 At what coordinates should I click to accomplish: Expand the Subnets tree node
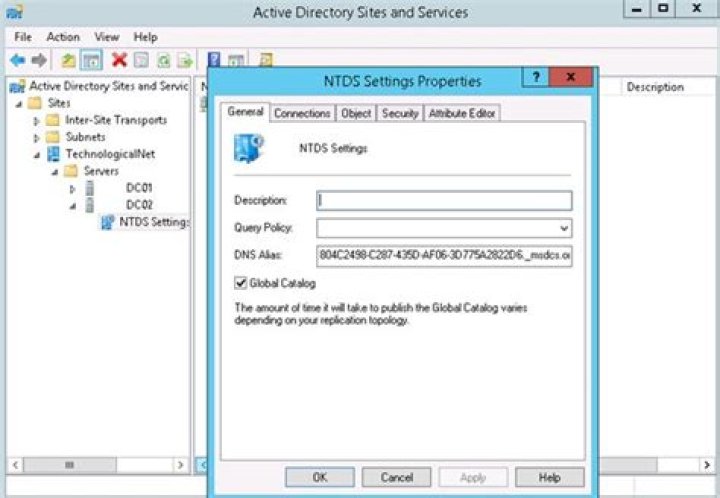(x=37, y=138)
